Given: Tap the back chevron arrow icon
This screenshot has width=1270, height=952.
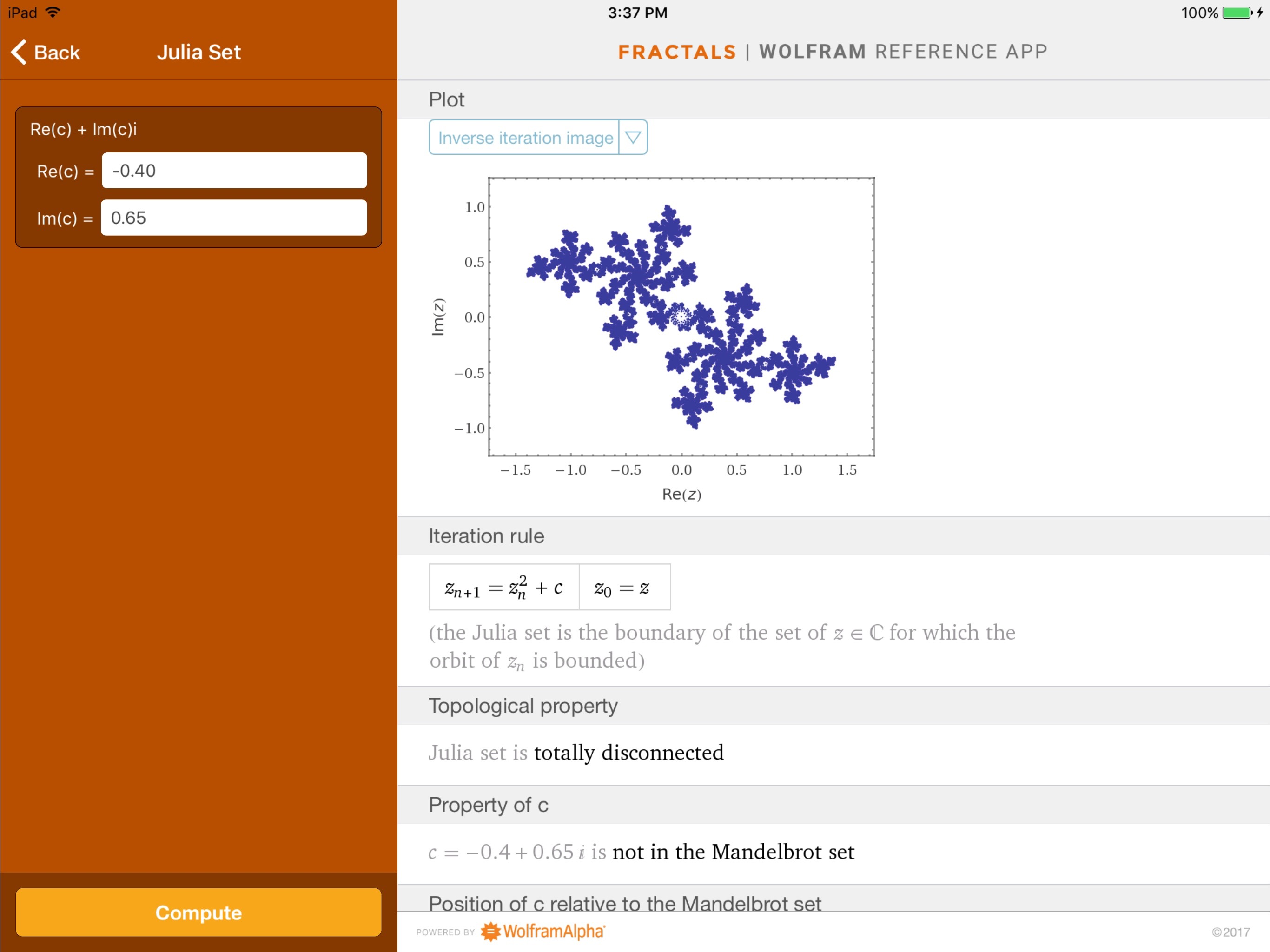Looking at the screenshot, I should [x=19, y=52].
